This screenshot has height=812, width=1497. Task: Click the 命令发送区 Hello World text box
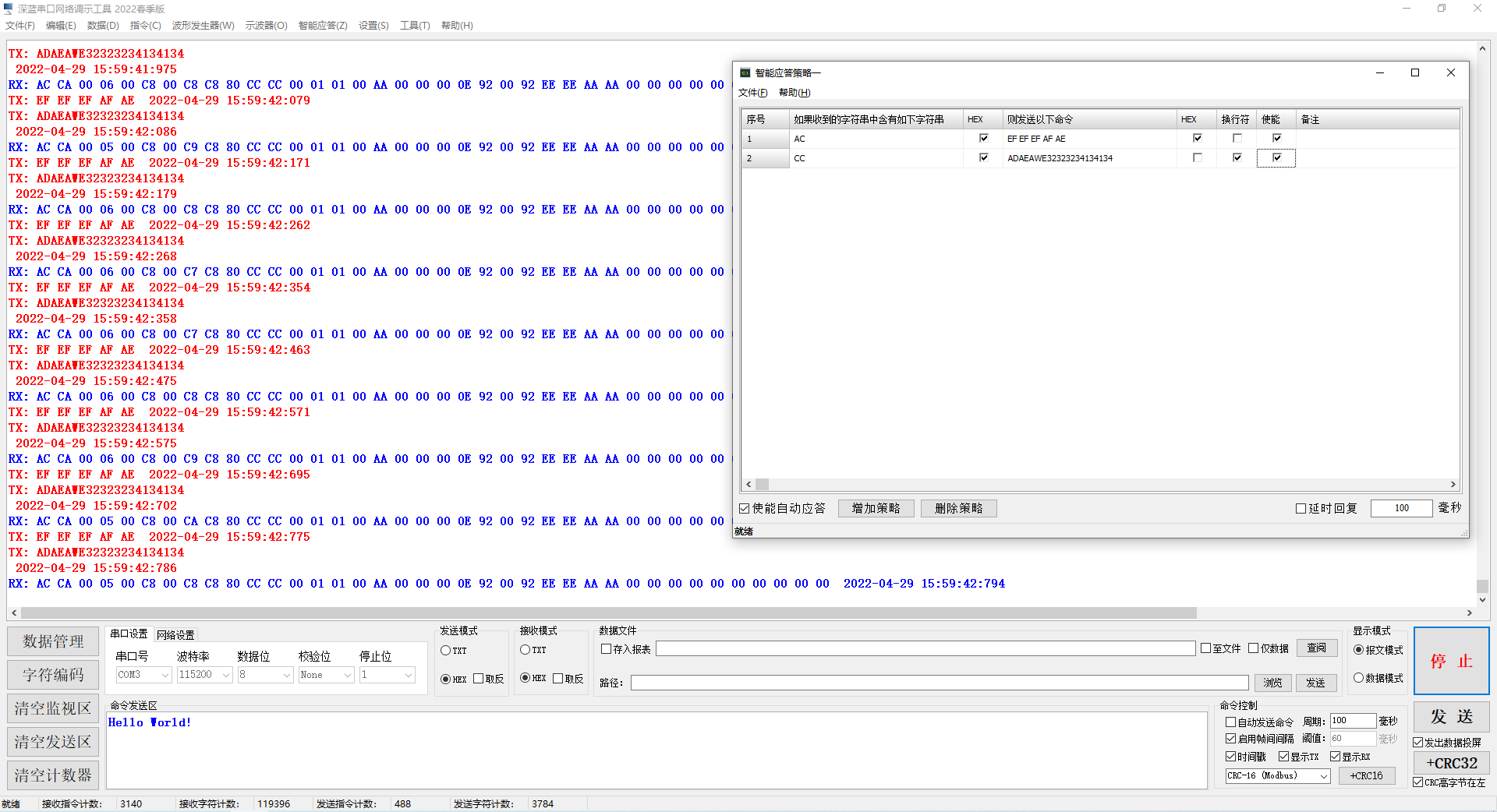point(656,750)
